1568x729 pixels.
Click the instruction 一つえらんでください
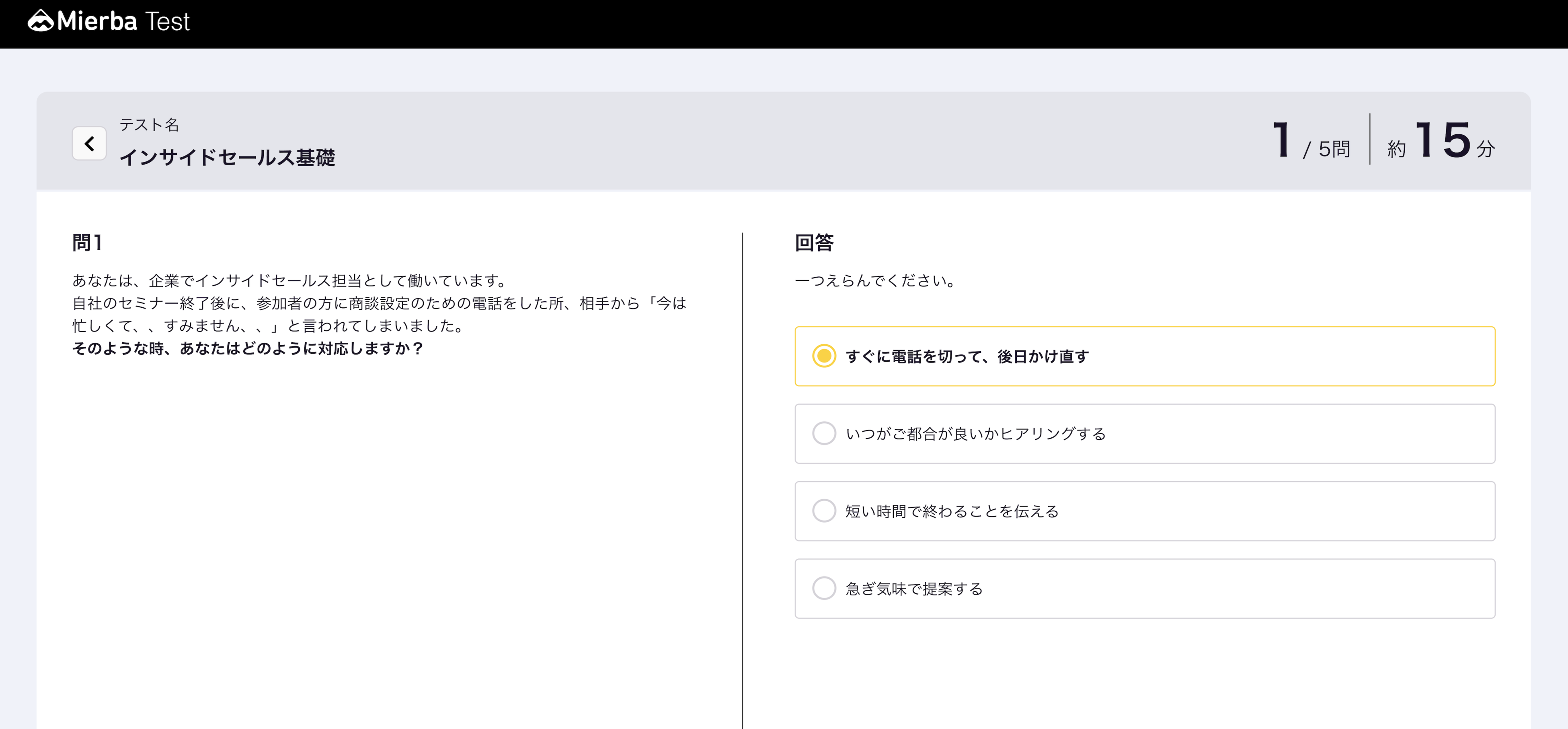click(875, 281)
